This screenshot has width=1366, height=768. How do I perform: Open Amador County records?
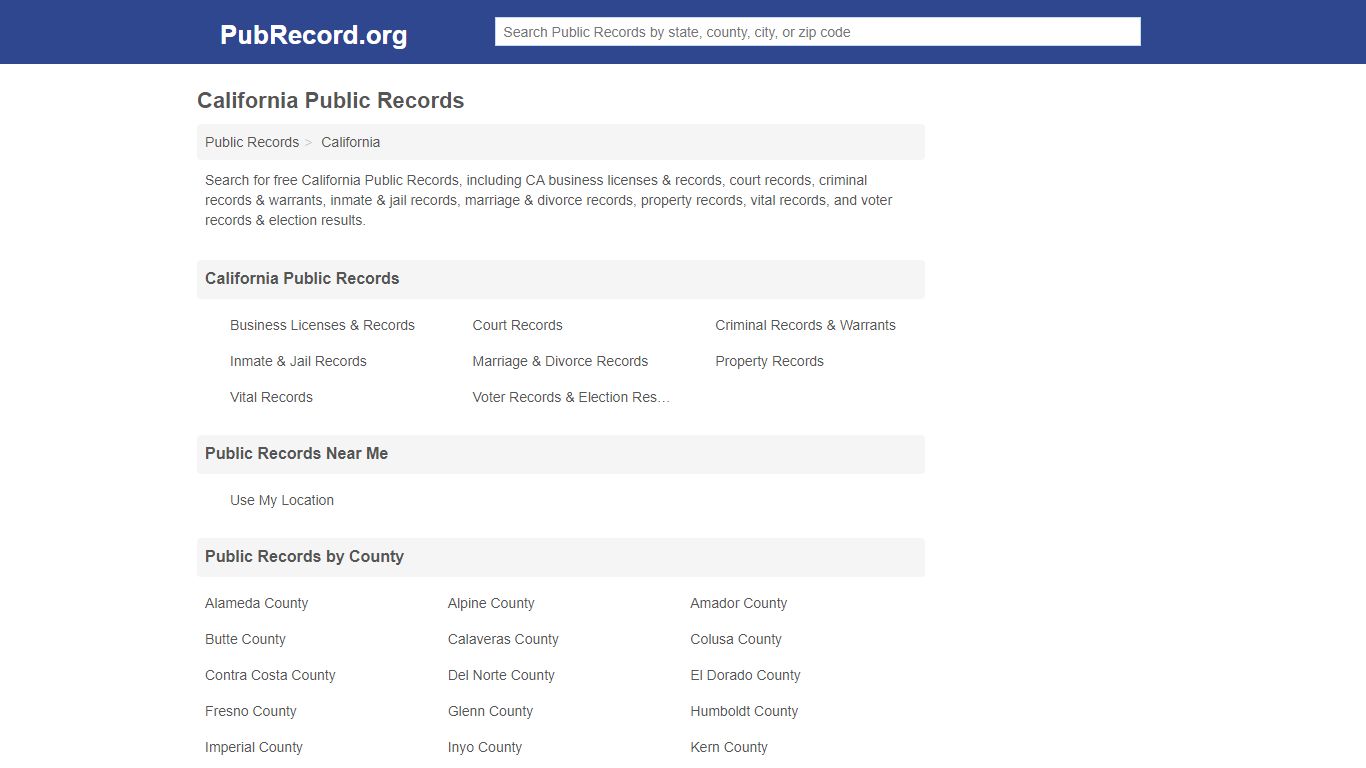738,603
